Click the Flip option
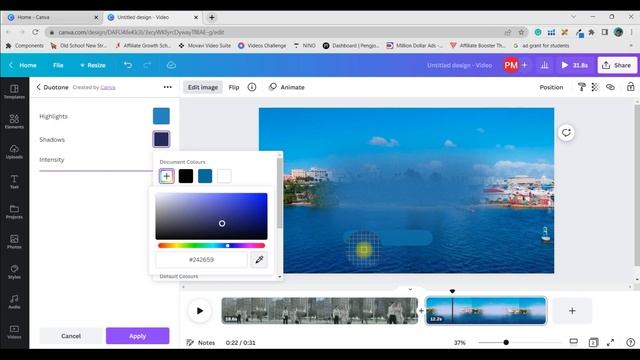 tap(234, 87)
